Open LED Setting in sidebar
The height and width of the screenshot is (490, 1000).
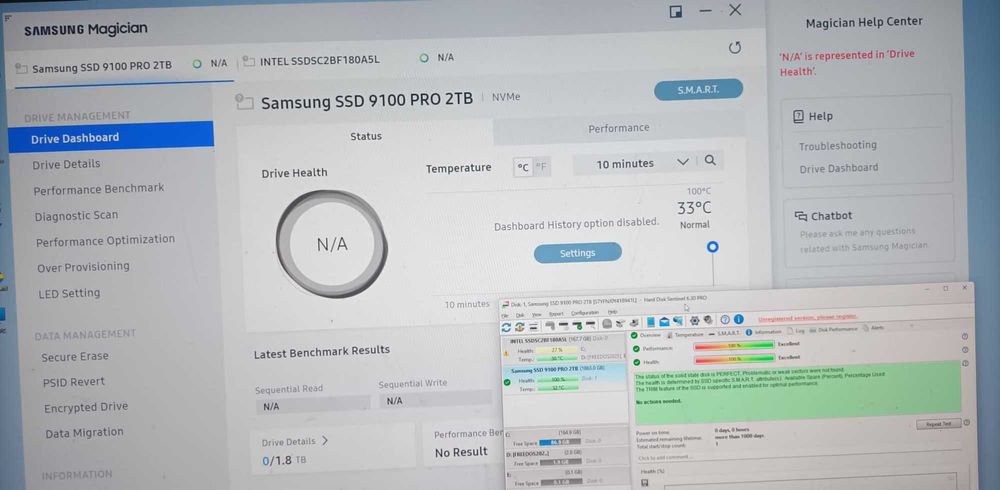(x=70, y=293)
